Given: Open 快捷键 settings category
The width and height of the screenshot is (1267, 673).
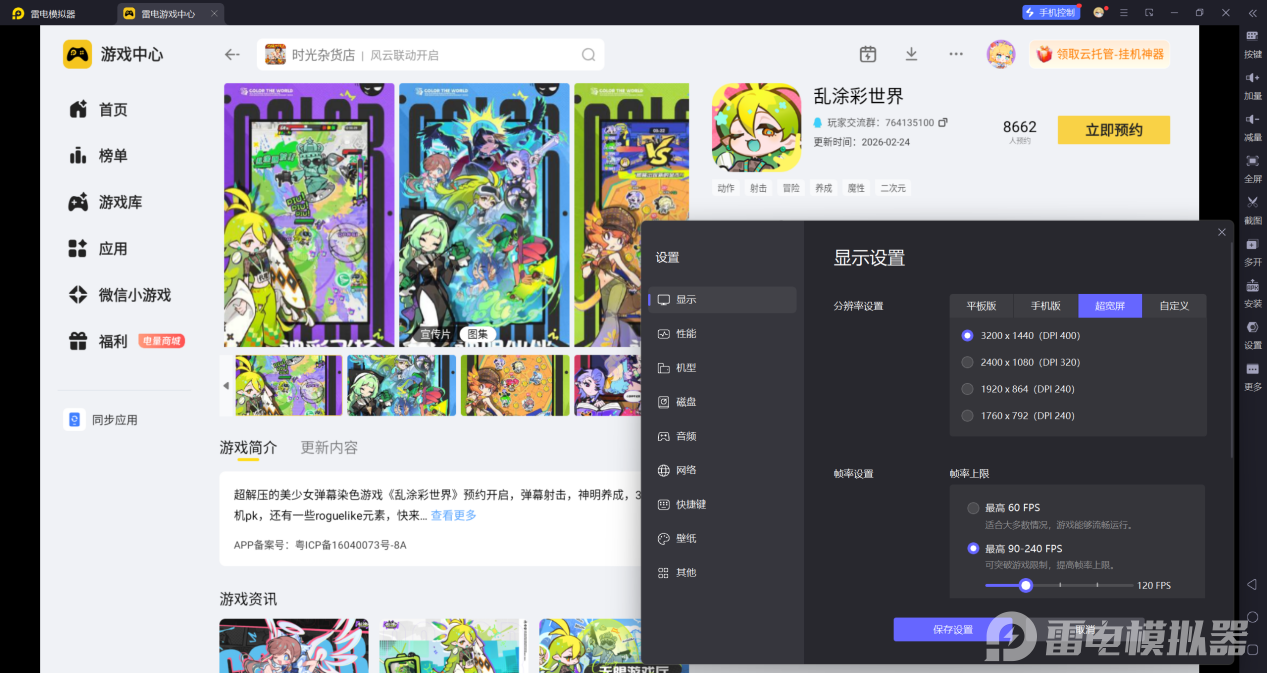Looking at the screenshot, I should click(722, 504).
